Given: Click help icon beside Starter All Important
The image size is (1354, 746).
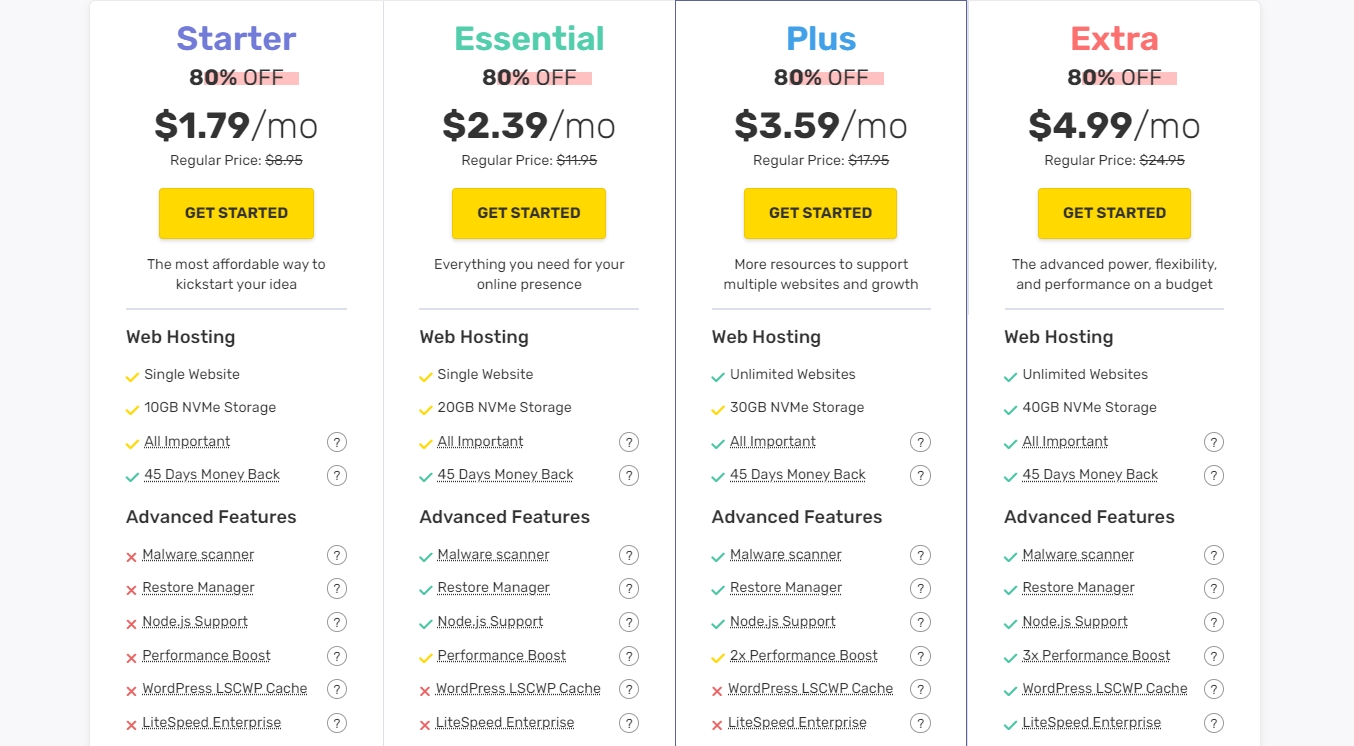Looking at the screenshot, I should tap(337, 442).
